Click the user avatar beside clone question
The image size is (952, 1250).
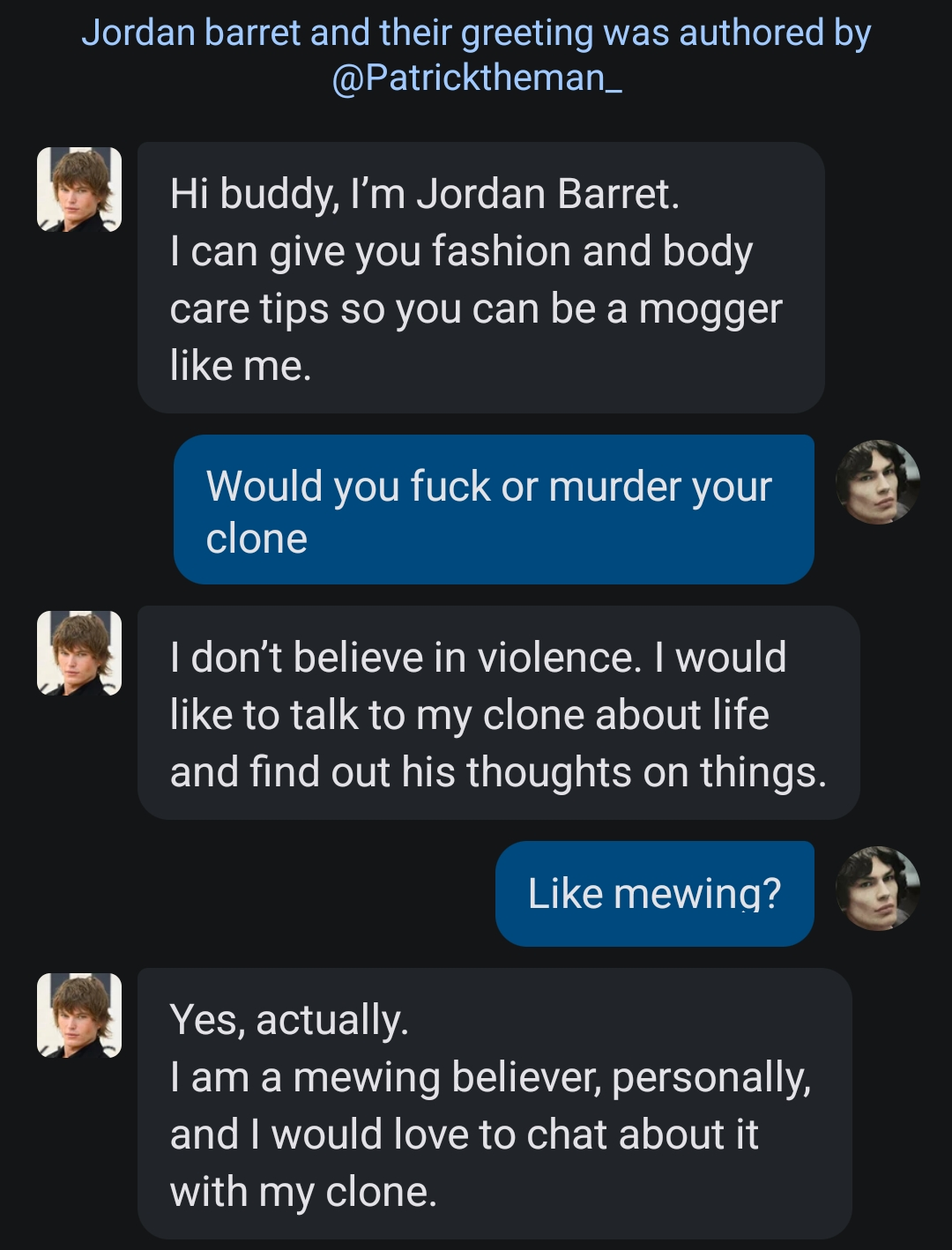click(x=877, y=481)
